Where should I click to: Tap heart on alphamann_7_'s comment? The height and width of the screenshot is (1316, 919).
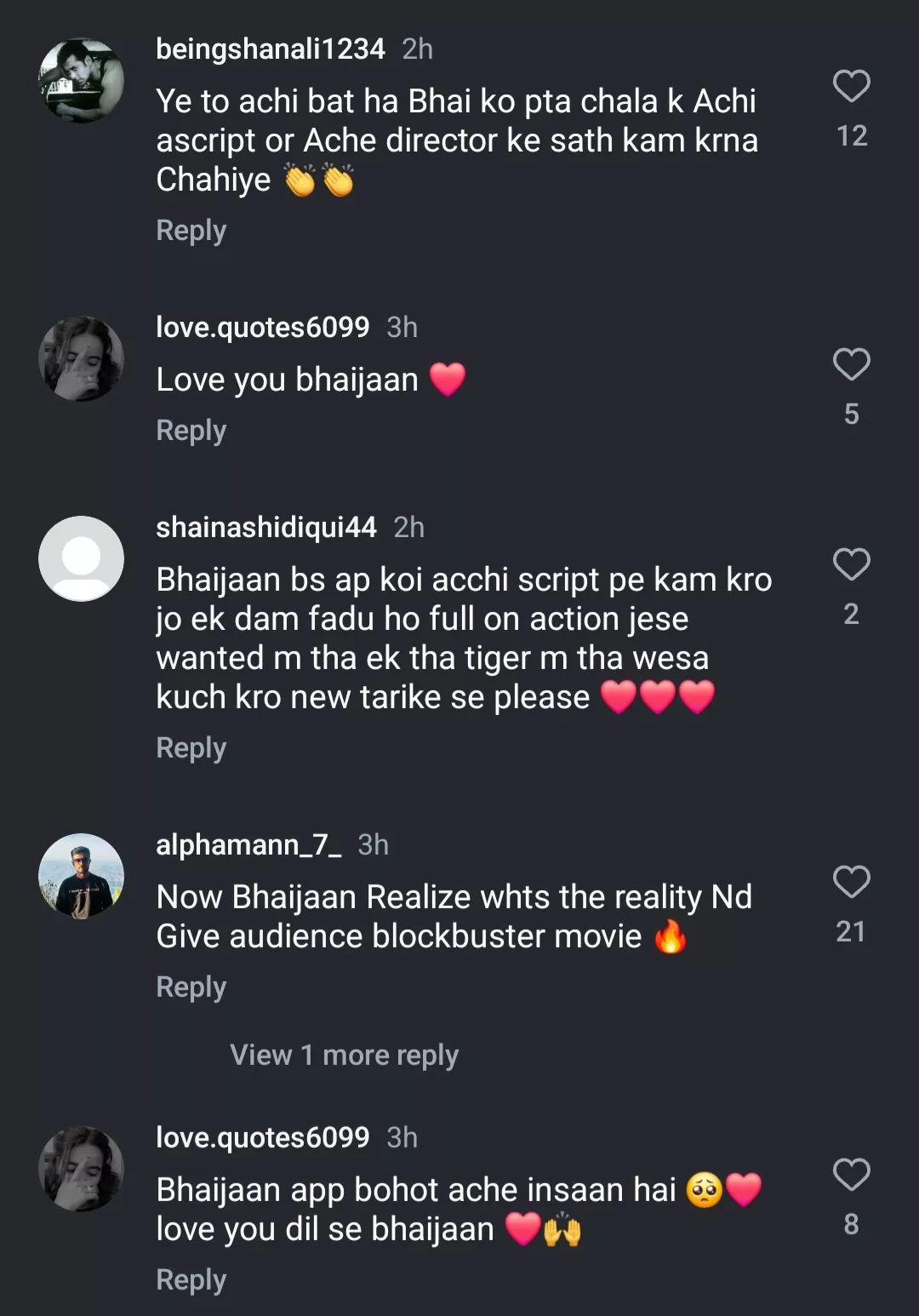[x=851, y=882]
